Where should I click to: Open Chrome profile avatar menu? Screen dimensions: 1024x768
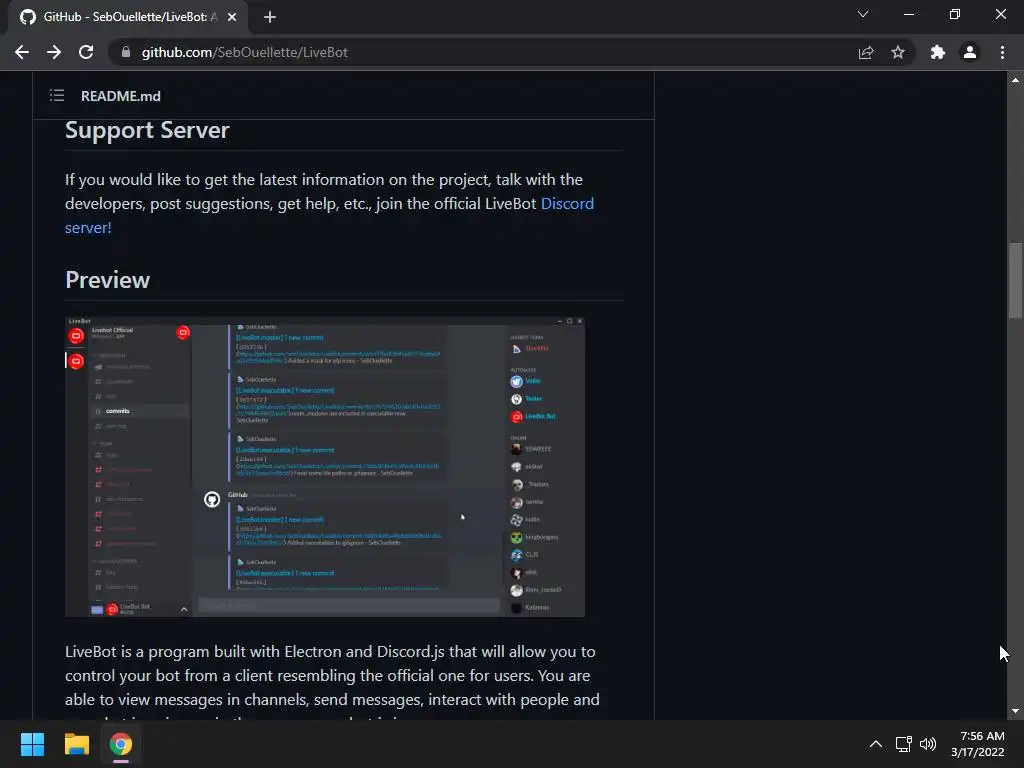coord(970,52)
